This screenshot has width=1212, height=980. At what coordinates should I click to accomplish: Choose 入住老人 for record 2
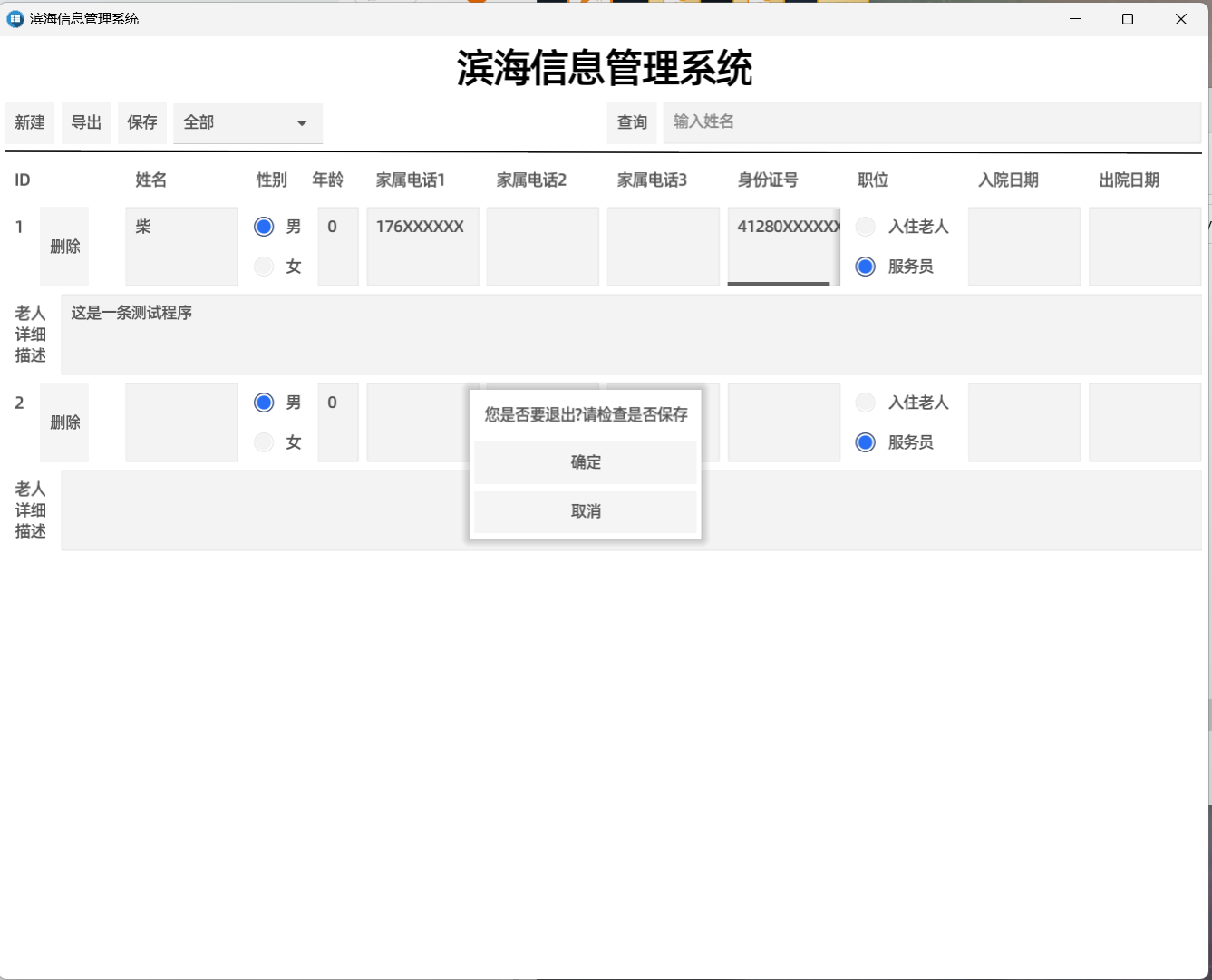pos(866,403)
